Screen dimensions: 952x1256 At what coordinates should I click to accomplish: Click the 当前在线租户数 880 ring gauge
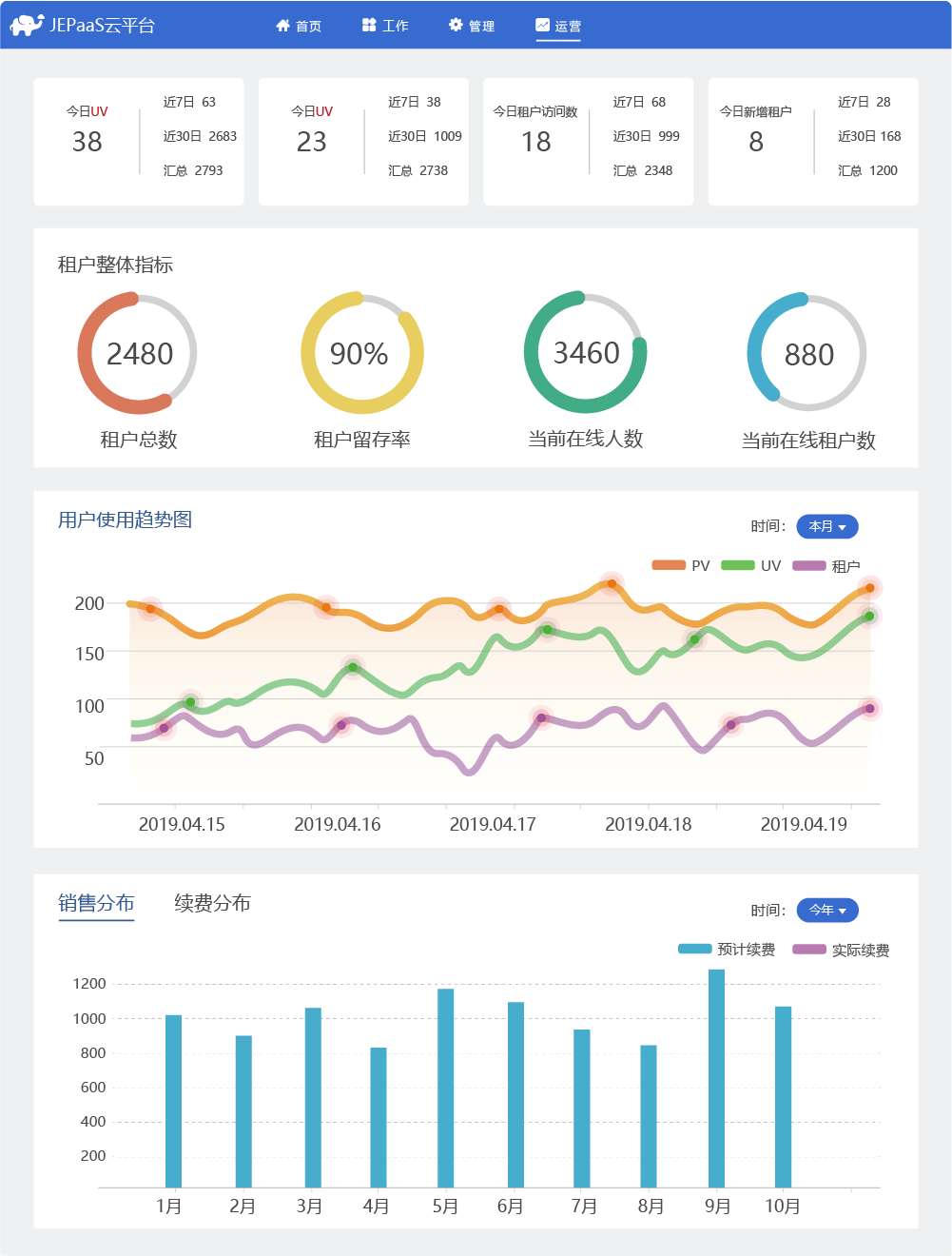coord(807,353)
